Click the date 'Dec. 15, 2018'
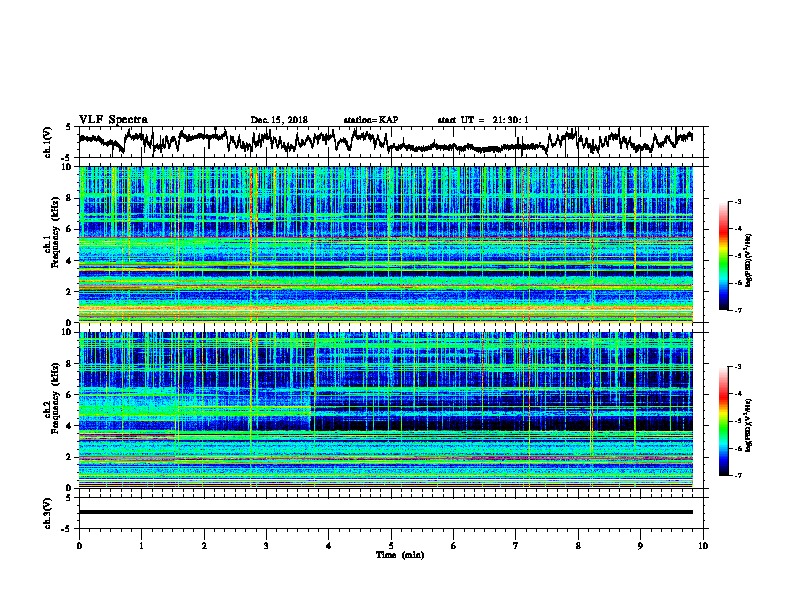This screenshot has width=792, height=612. pyautogui.click(x=279, y=120)
